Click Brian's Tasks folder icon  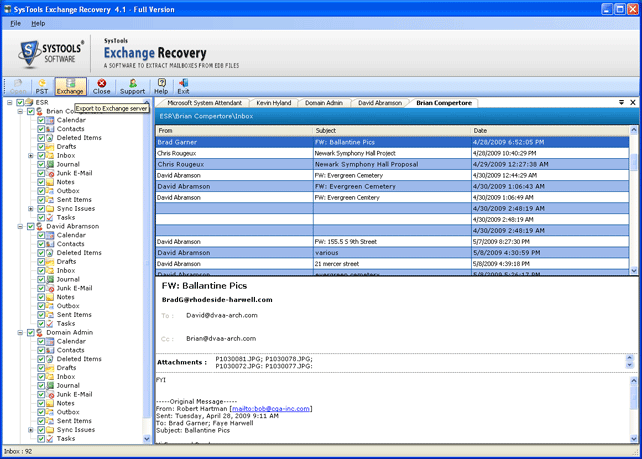50,217
